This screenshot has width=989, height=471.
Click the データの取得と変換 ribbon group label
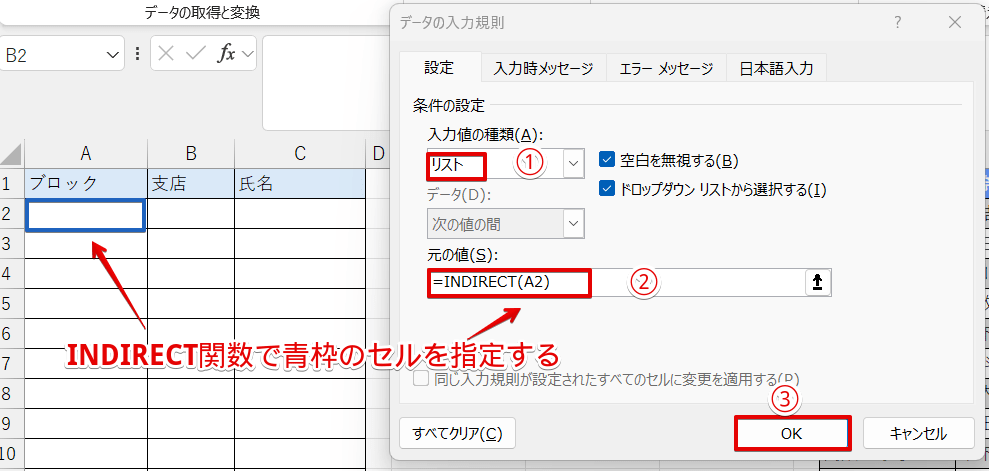click(x=202, y=13)
